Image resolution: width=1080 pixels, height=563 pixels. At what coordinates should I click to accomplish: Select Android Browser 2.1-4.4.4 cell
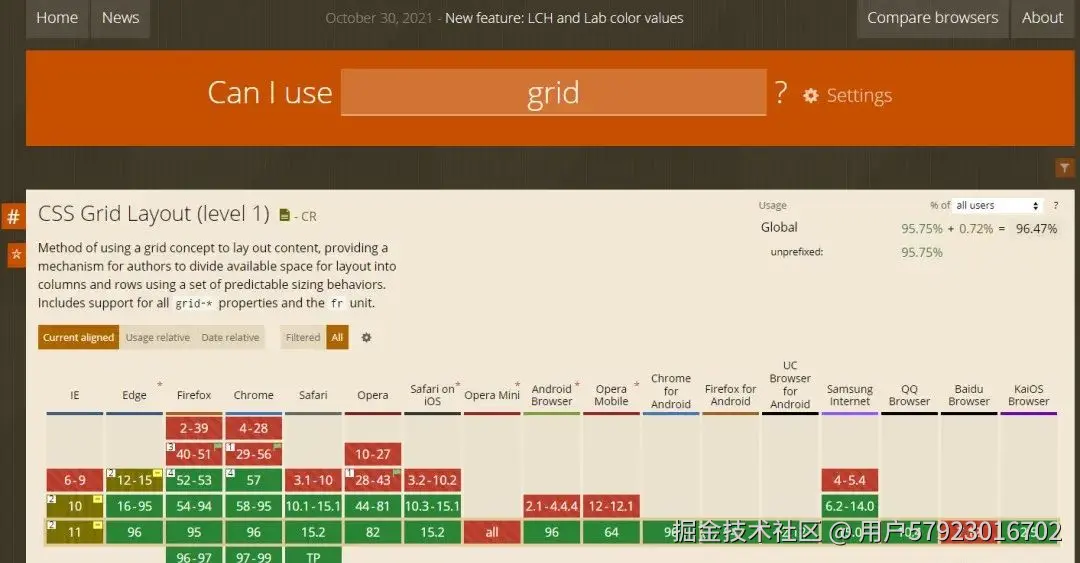pos(552,506)
